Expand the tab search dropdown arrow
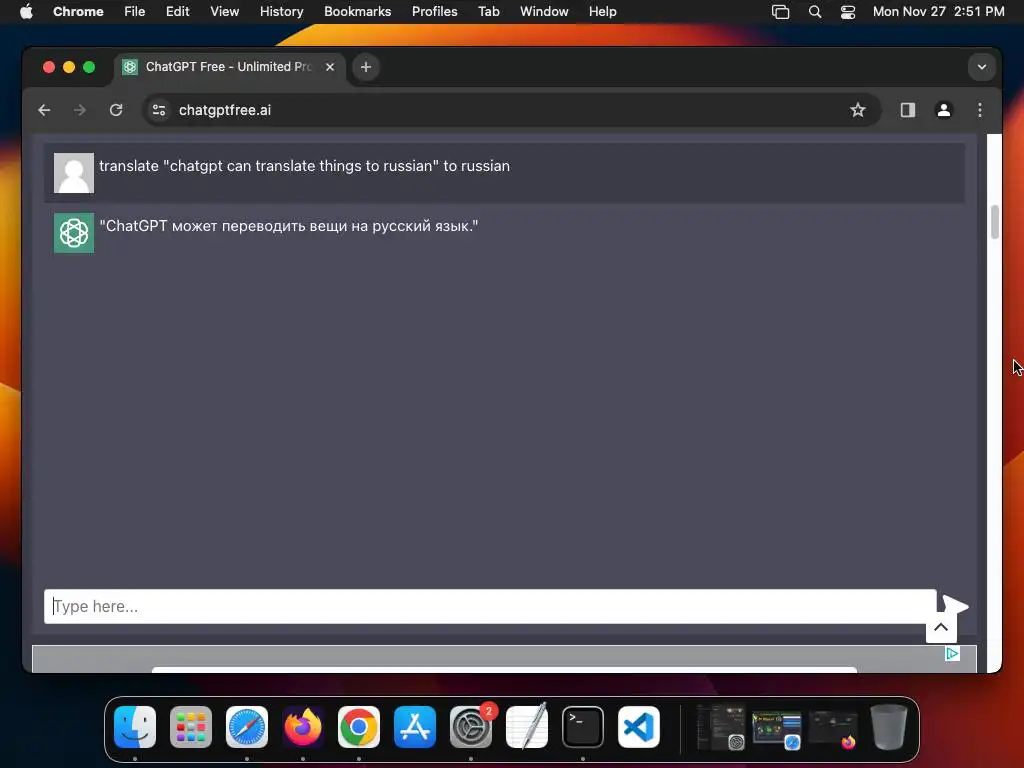Screen dimensions: 1024x768 pos(982,67)
